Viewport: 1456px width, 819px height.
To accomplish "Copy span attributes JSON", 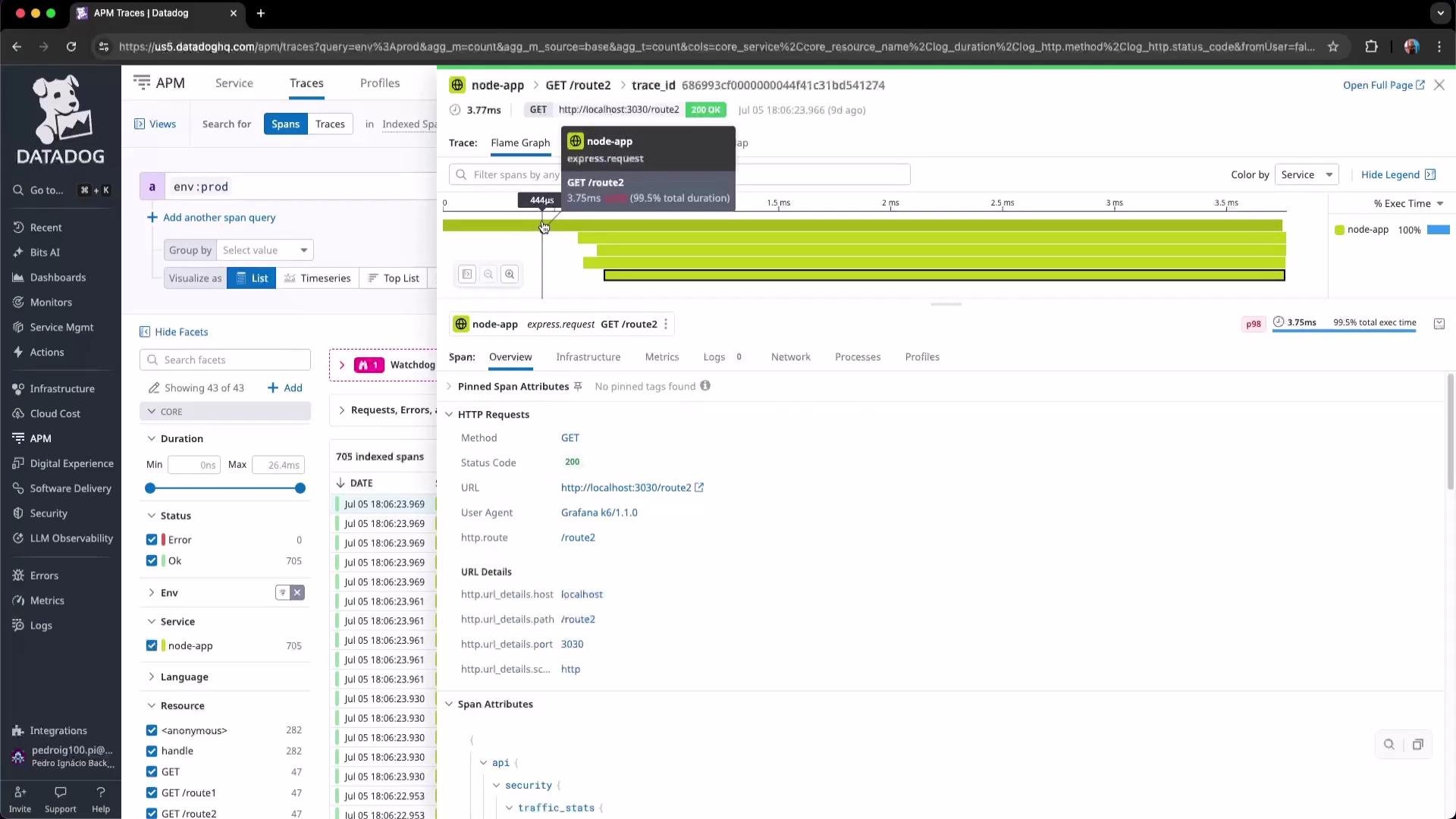I will pyautogui.click(x=1417, y=745).
